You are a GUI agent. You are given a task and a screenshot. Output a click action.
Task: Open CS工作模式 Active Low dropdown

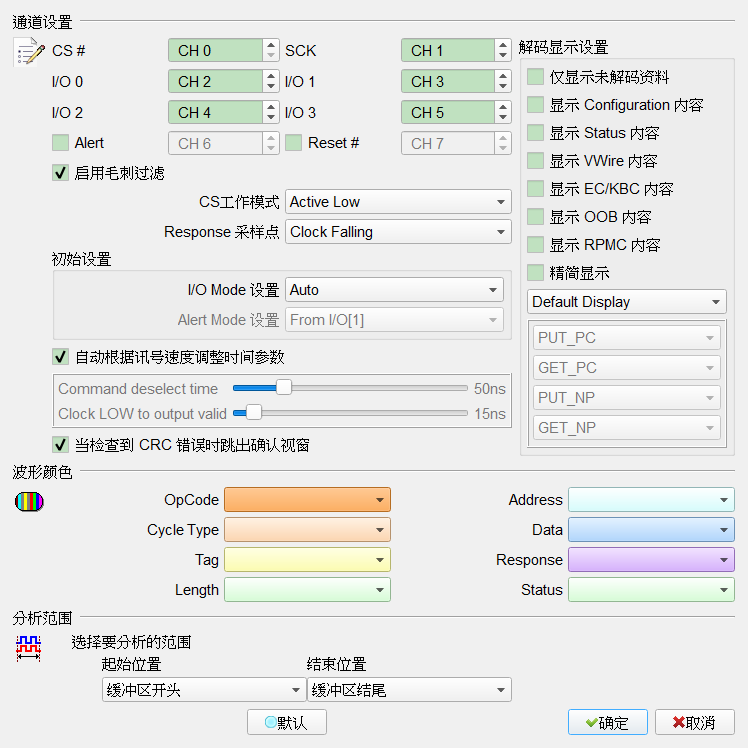coord(398,202)
